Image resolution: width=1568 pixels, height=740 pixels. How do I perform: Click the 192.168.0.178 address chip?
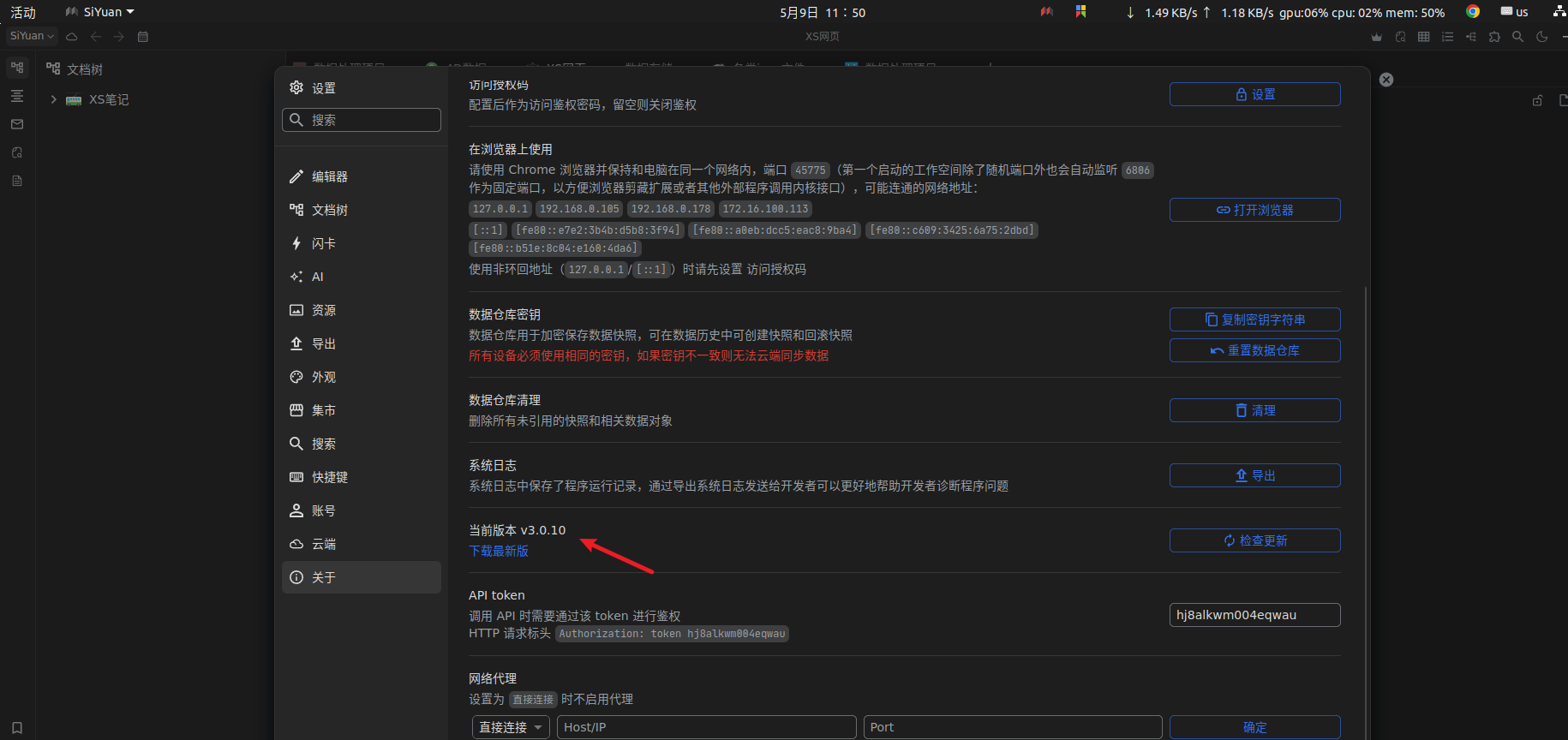point(671,209)
